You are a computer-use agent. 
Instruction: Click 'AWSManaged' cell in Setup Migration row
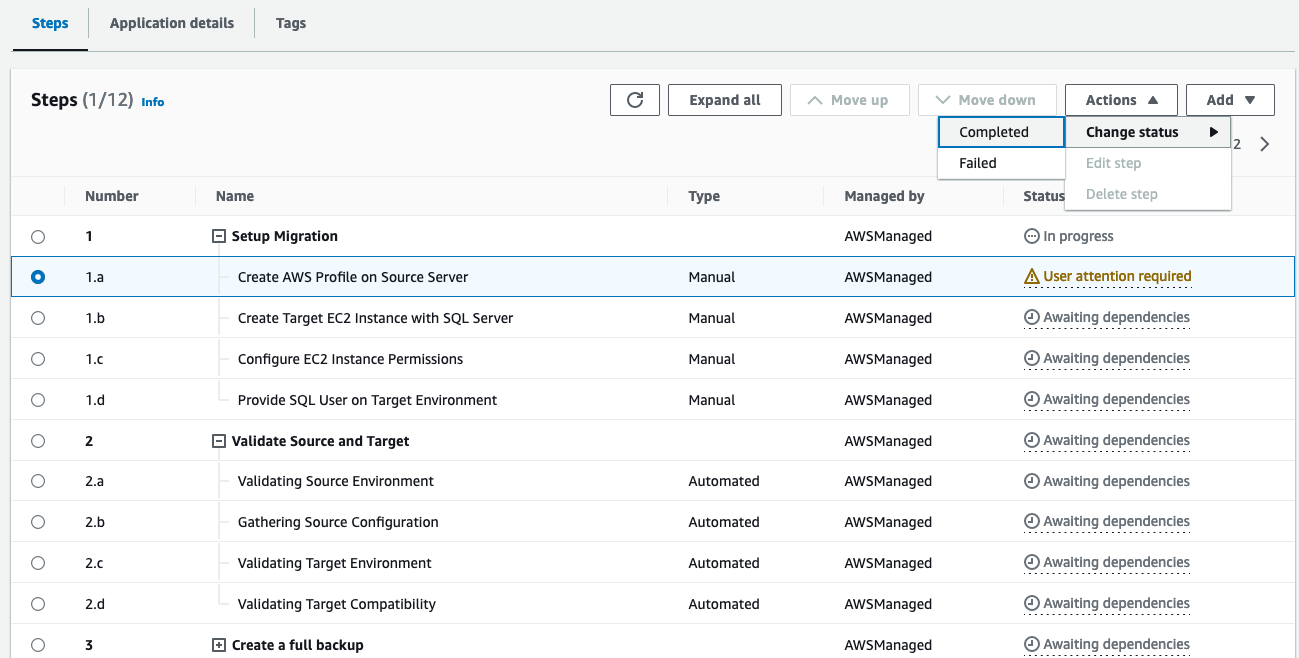[x=888, y=237]
